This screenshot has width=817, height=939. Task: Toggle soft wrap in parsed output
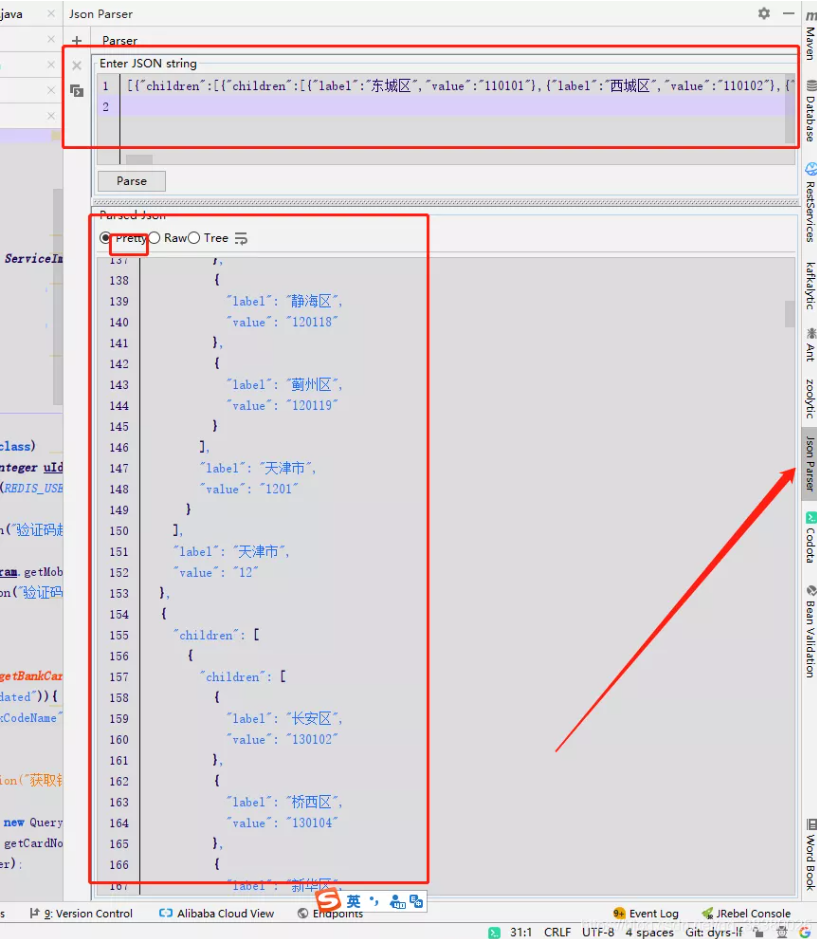(241, 238)
